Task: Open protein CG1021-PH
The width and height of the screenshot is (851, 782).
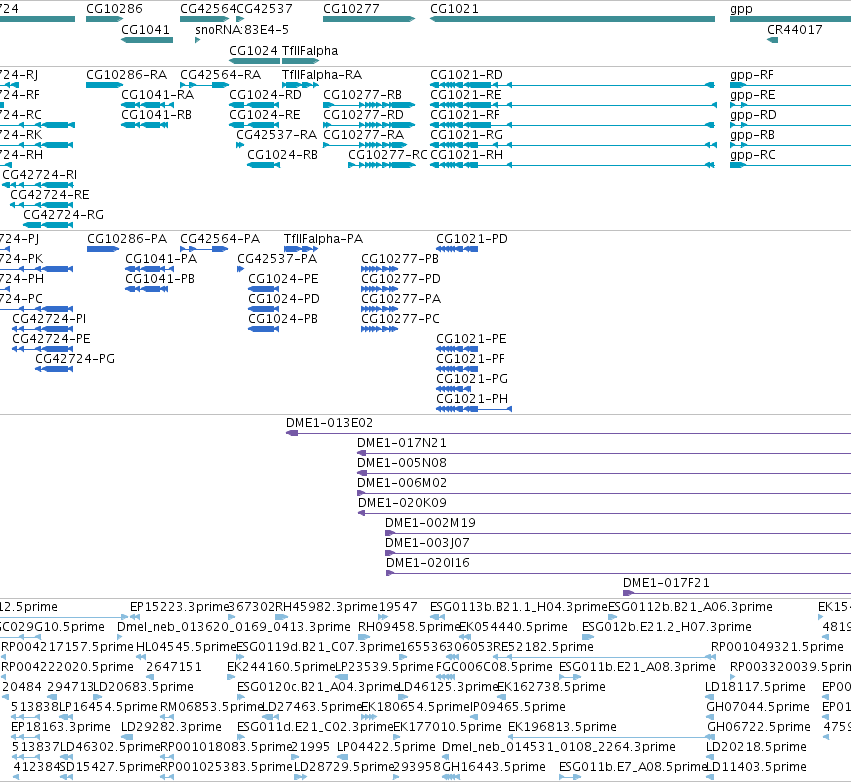Action: coord(472,399)
